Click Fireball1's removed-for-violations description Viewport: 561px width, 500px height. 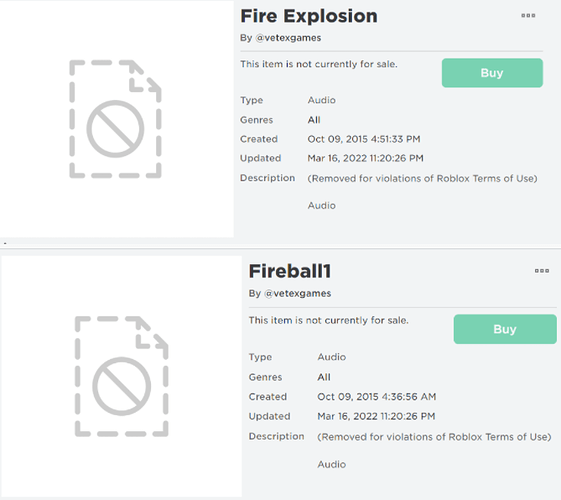(x=434, y=437)
